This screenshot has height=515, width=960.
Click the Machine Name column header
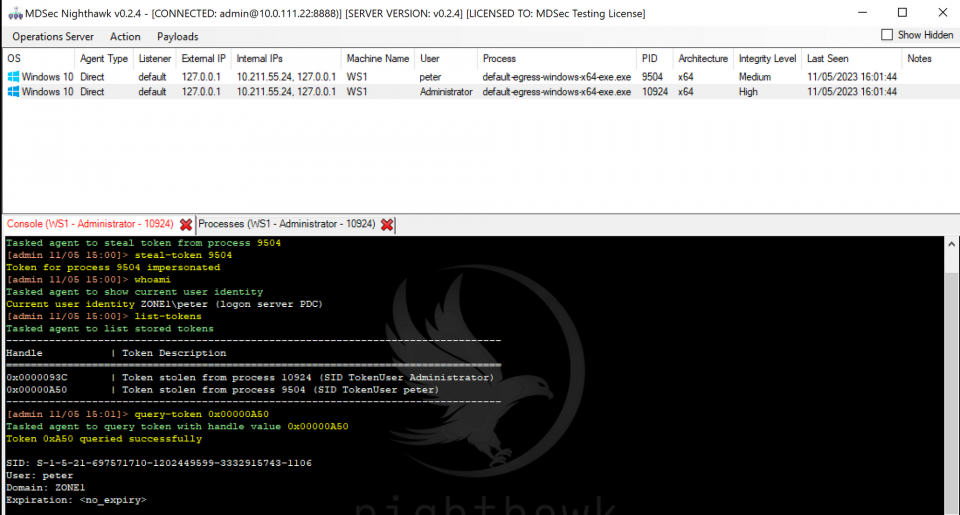[x=377, y=59]
